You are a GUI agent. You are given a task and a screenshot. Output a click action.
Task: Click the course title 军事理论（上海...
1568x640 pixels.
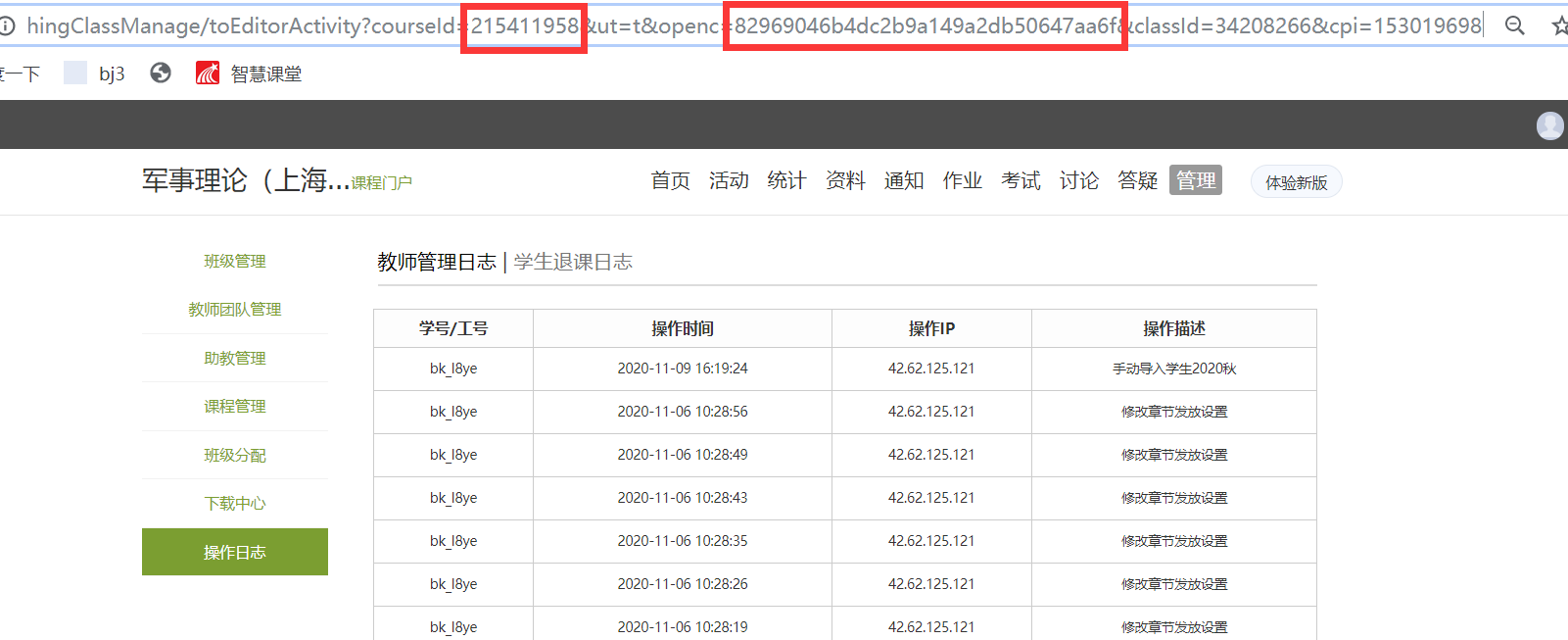[246, 180]
